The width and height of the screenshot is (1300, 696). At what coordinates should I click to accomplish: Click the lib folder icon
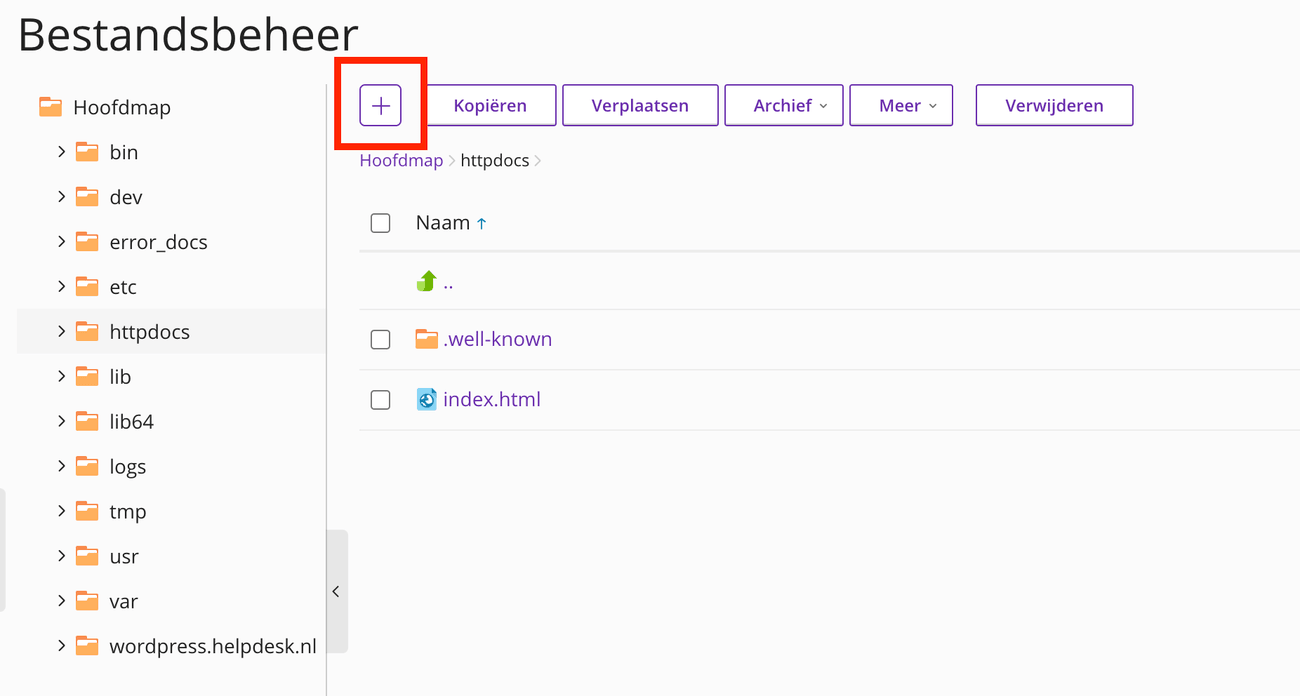87,377
